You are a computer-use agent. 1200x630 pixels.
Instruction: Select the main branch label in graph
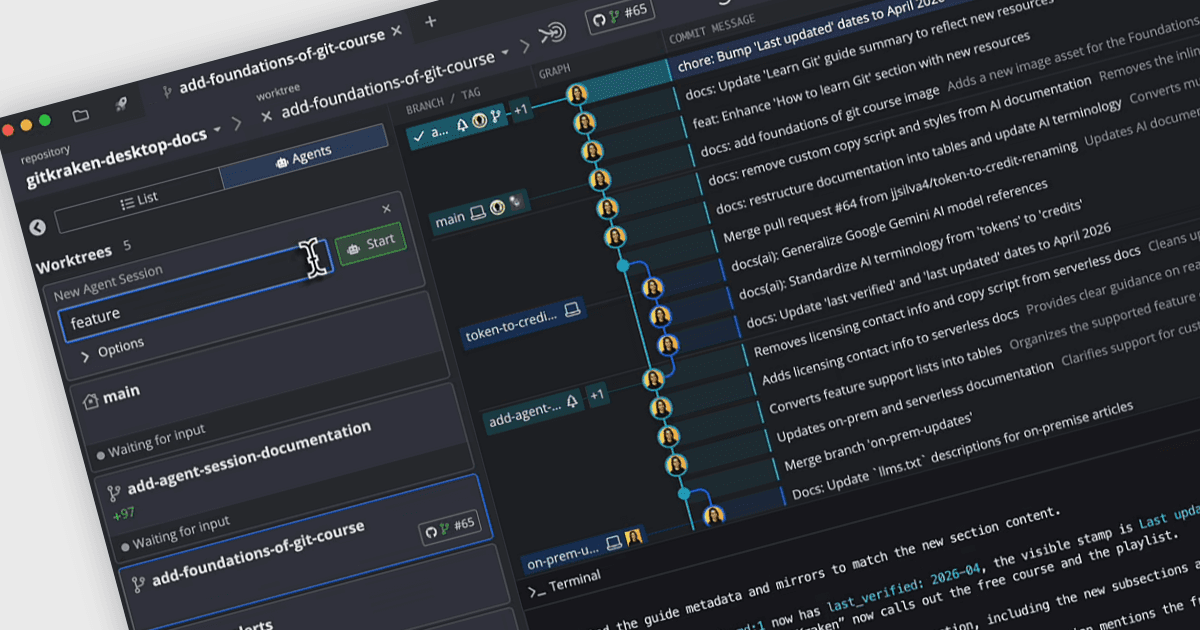(479, 213)
